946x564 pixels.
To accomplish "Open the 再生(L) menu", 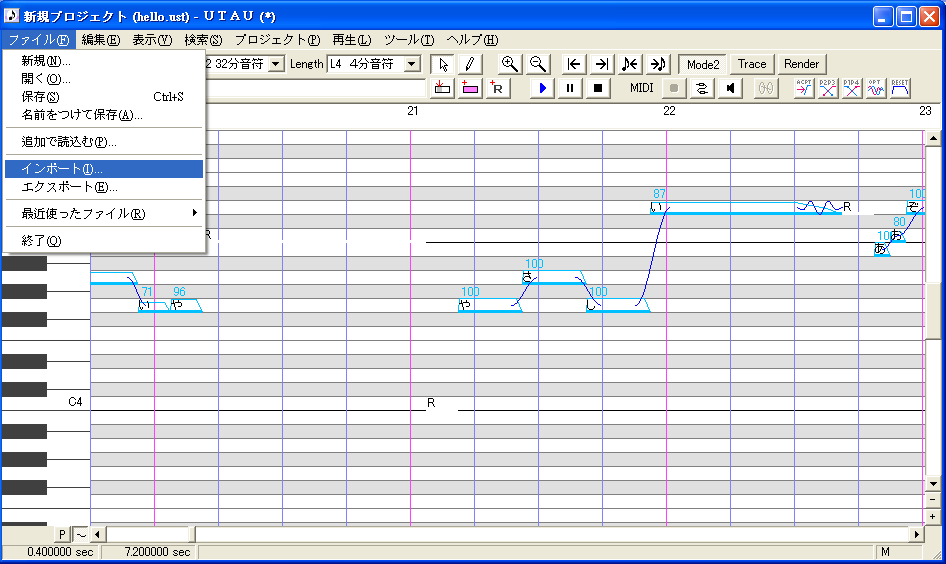I will click(352, 40).
